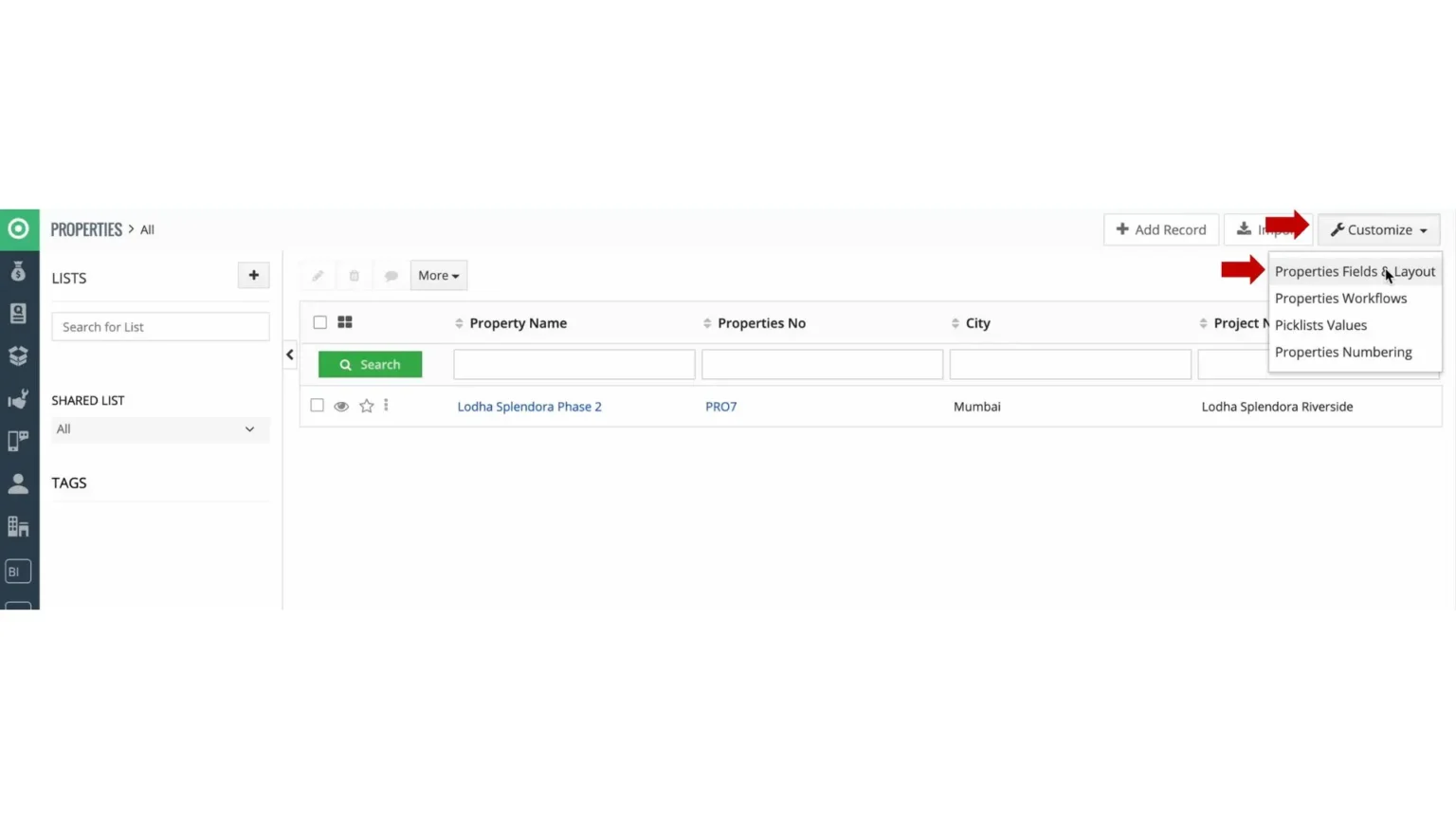Collapse the lists panel with the left chevron

[289, 355]
